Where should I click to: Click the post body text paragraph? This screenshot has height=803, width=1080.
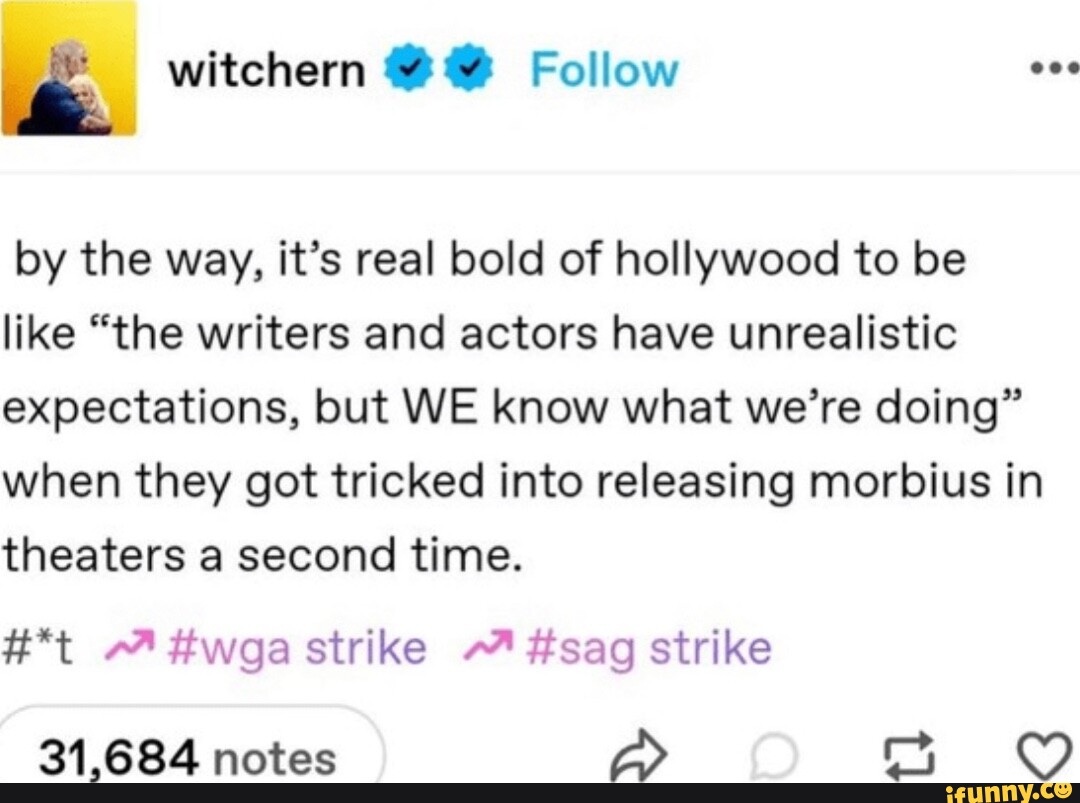[523, 408]
